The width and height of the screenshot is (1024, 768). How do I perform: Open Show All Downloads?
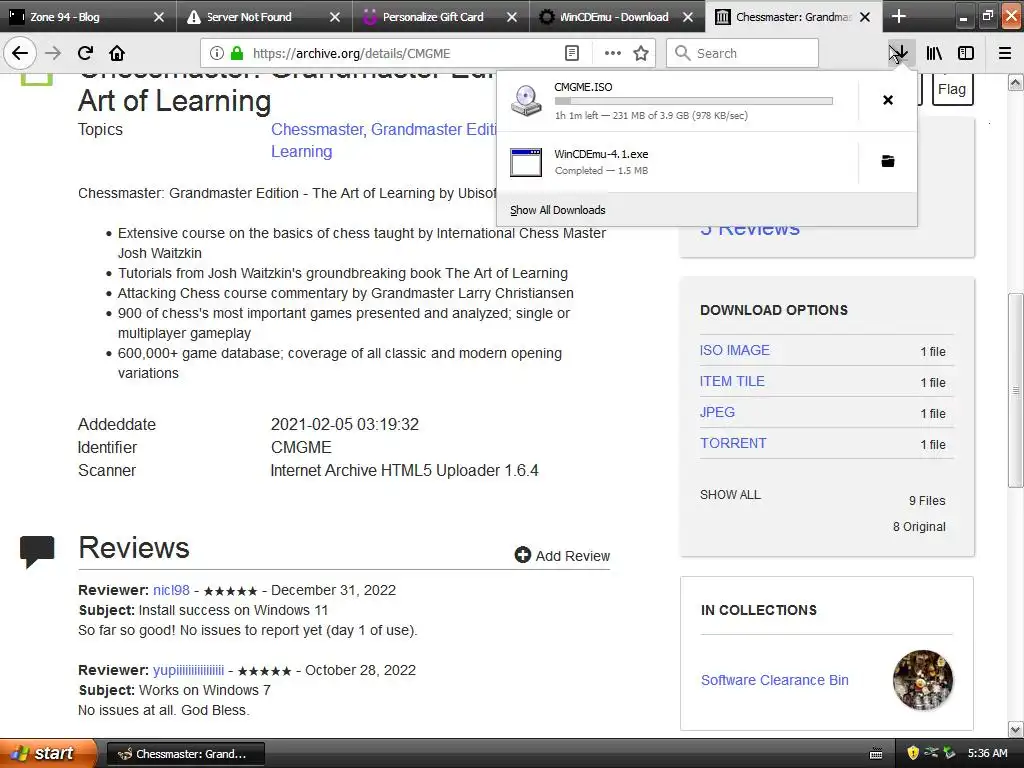[558, 210]
